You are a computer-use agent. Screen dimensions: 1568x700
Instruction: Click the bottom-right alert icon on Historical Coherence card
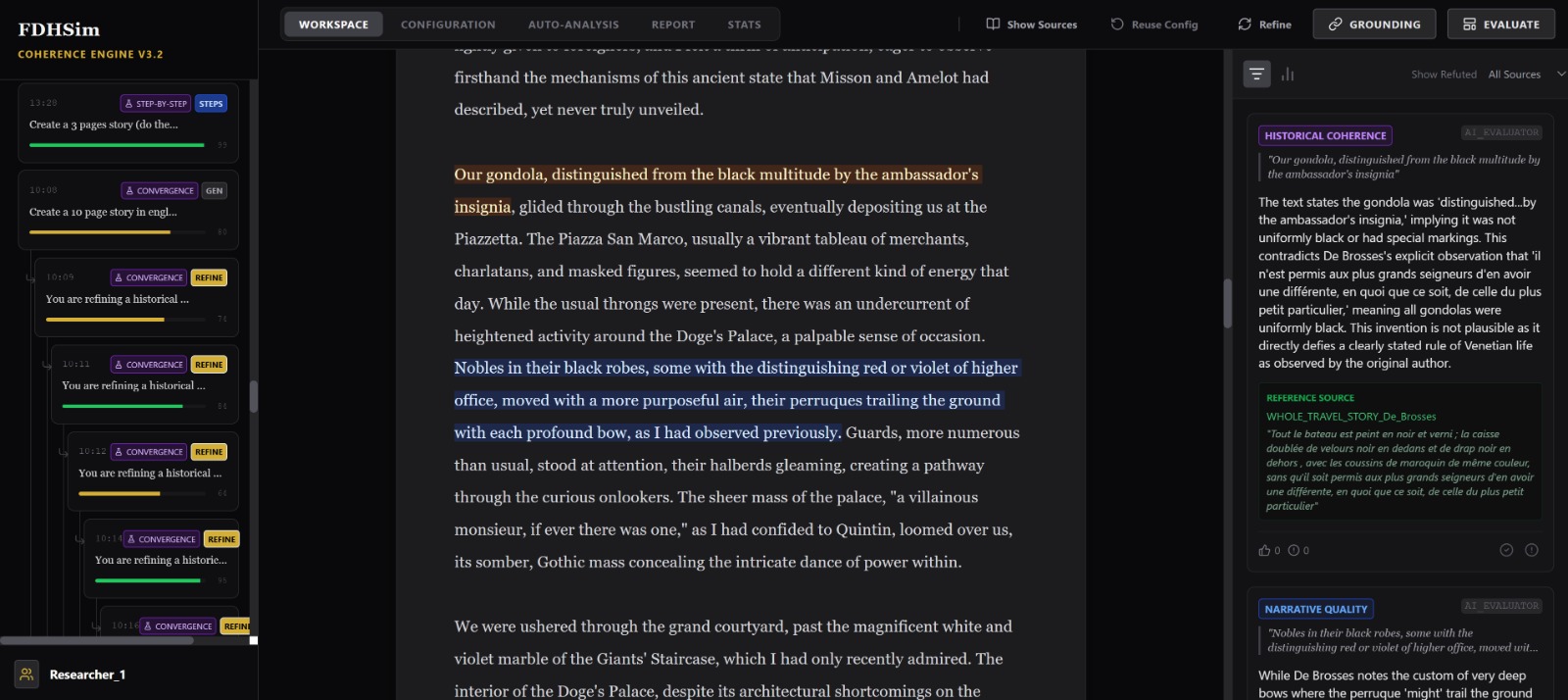pos(1532,550)
